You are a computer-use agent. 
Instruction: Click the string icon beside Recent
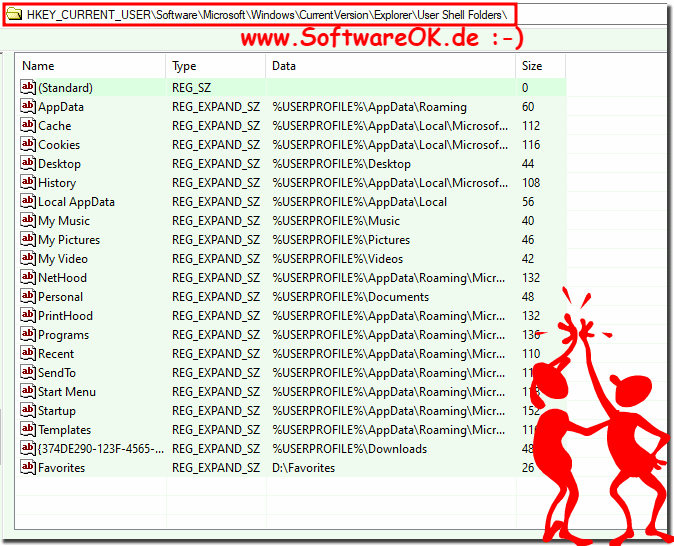28,353
